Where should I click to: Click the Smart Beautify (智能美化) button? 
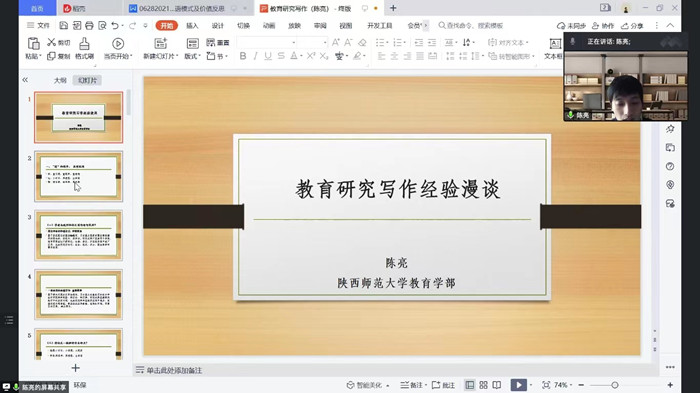(368, 385)
